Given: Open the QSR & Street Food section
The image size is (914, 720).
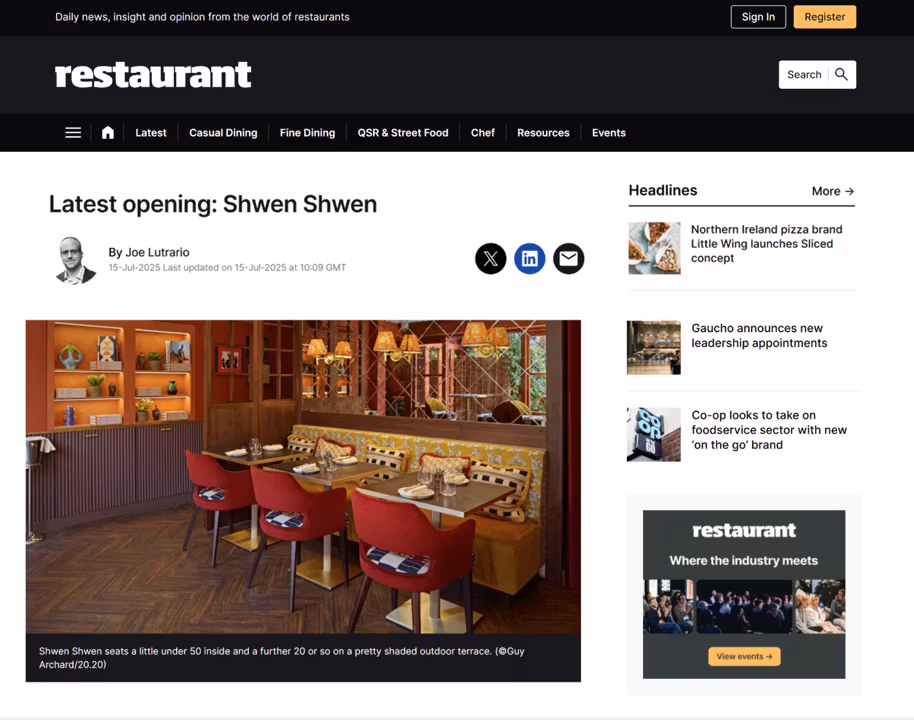Looking at the screenshot, I should point(403,133).
